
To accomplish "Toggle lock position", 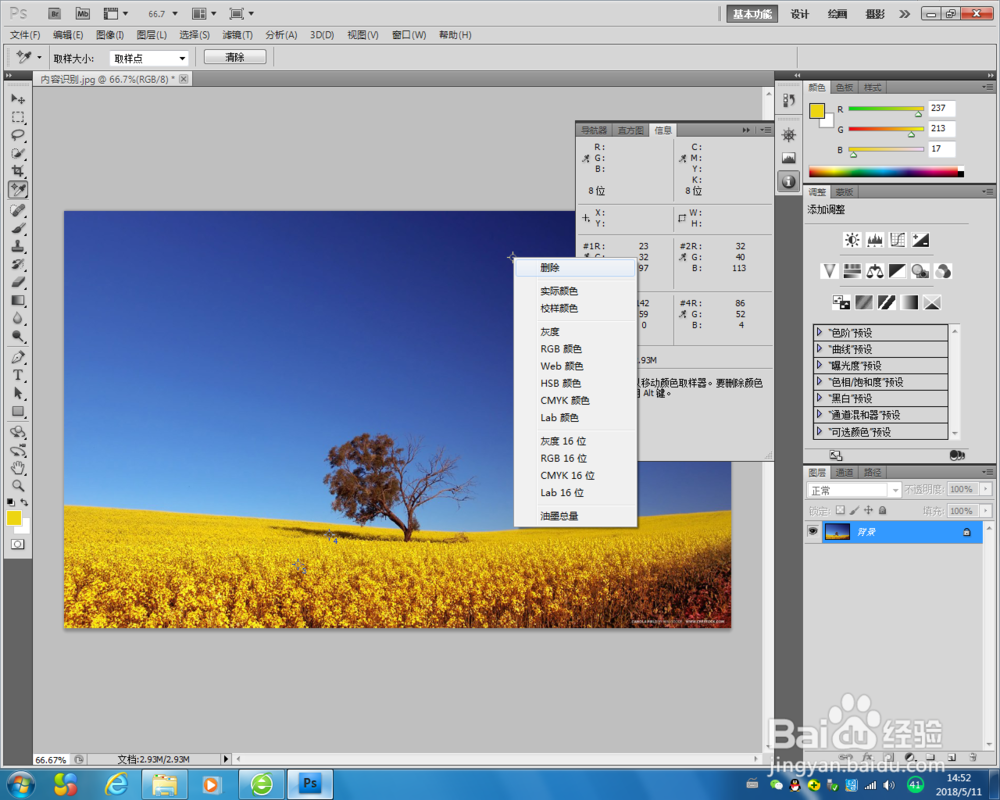I will pos(869,510).
